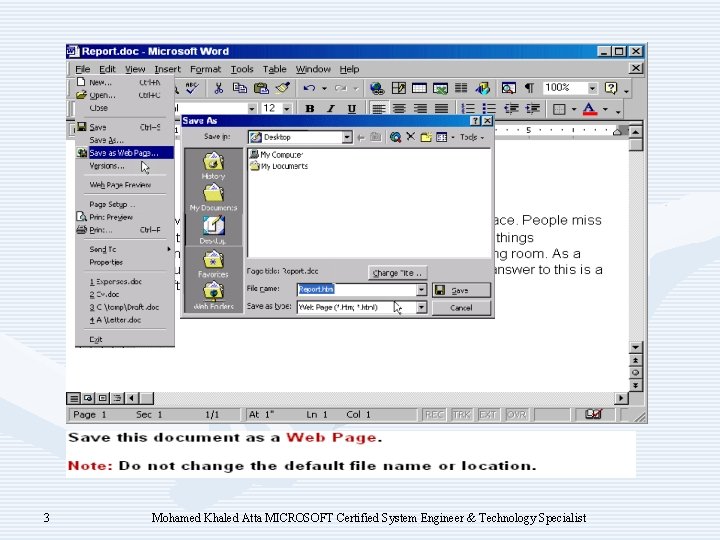Click Create New Folder icon in Save As
Screen dimensions: 720x540
click(426, 137)
